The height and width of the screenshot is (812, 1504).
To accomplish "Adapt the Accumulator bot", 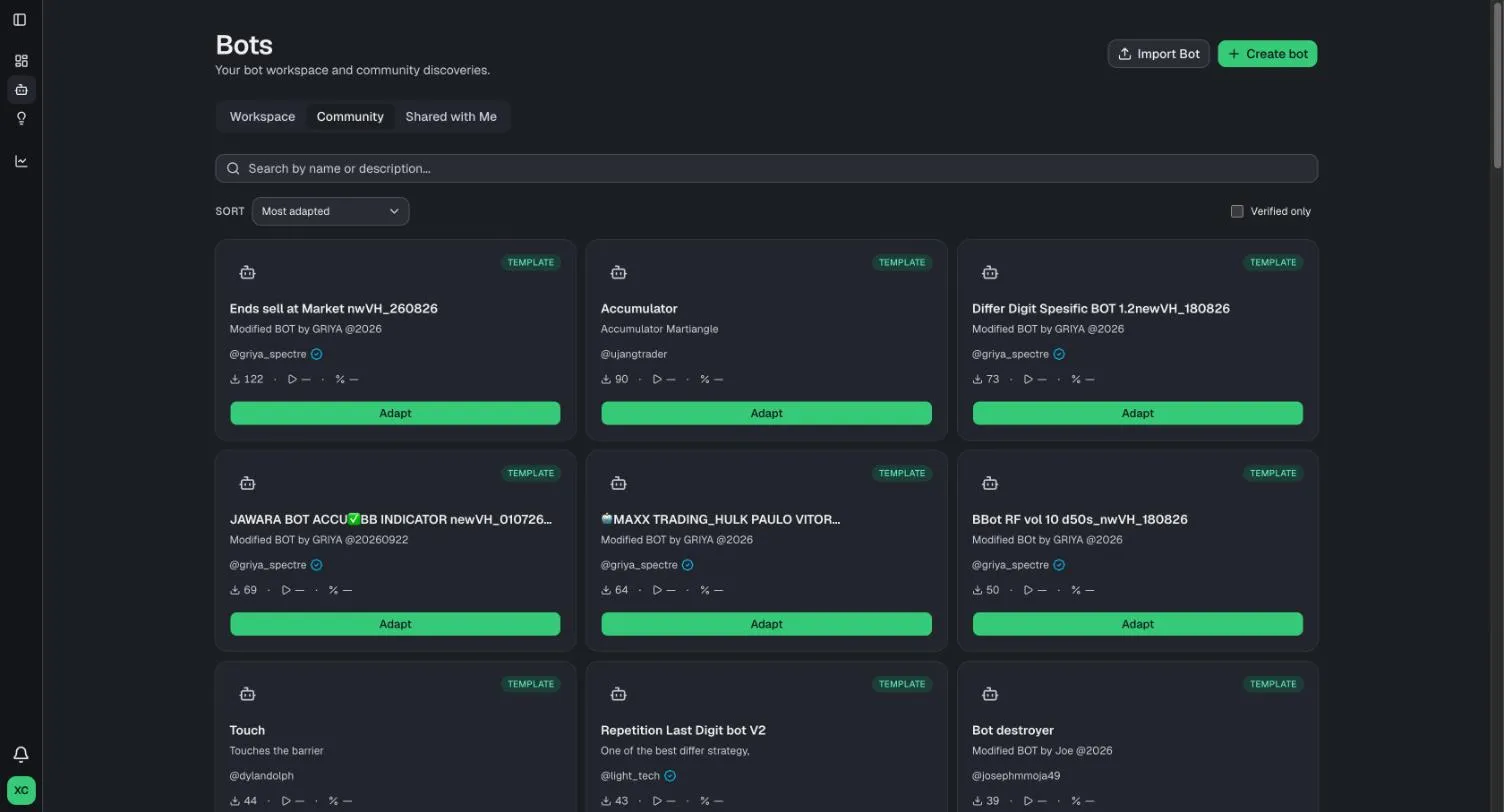I will 766,413.
